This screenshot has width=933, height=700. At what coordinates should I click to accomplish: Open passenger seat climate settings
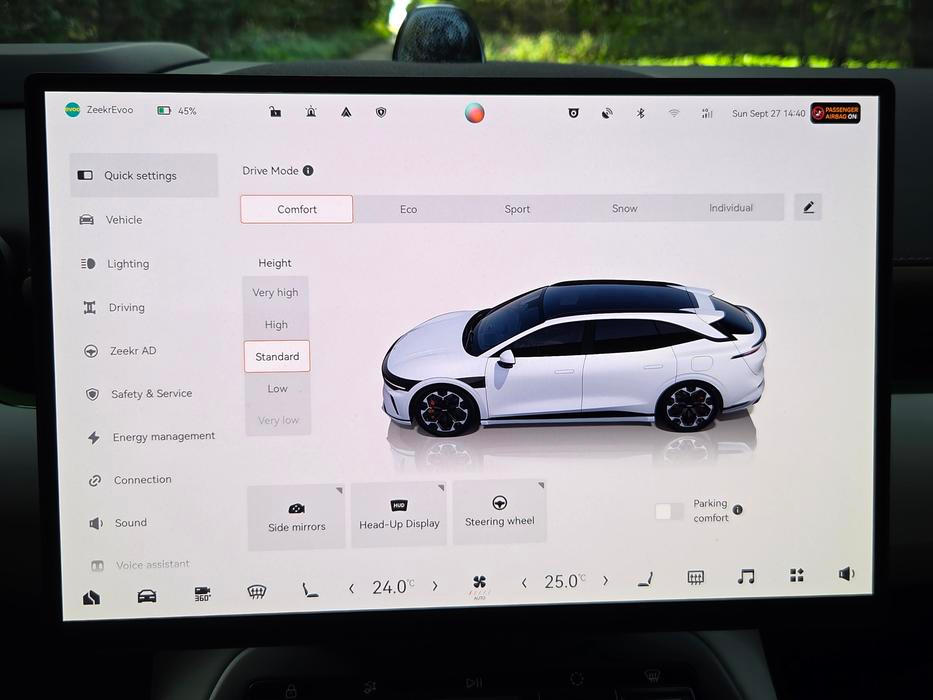(x=645, y=579)
